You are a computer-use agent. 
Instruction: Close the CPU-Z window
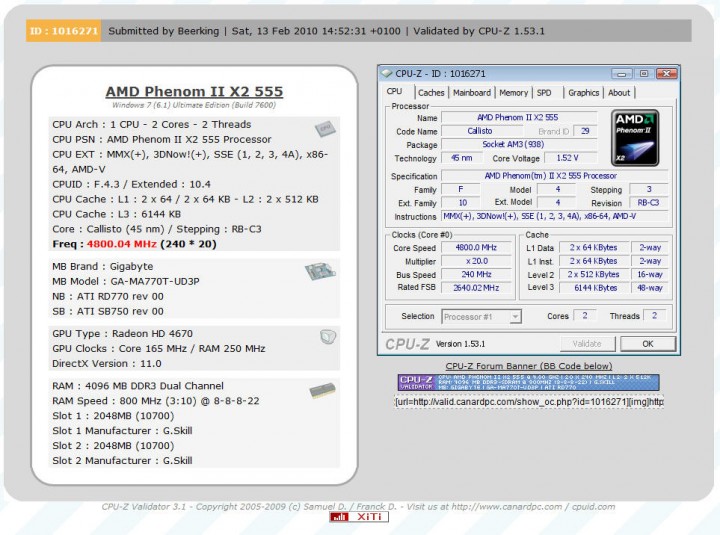point(666,73)
